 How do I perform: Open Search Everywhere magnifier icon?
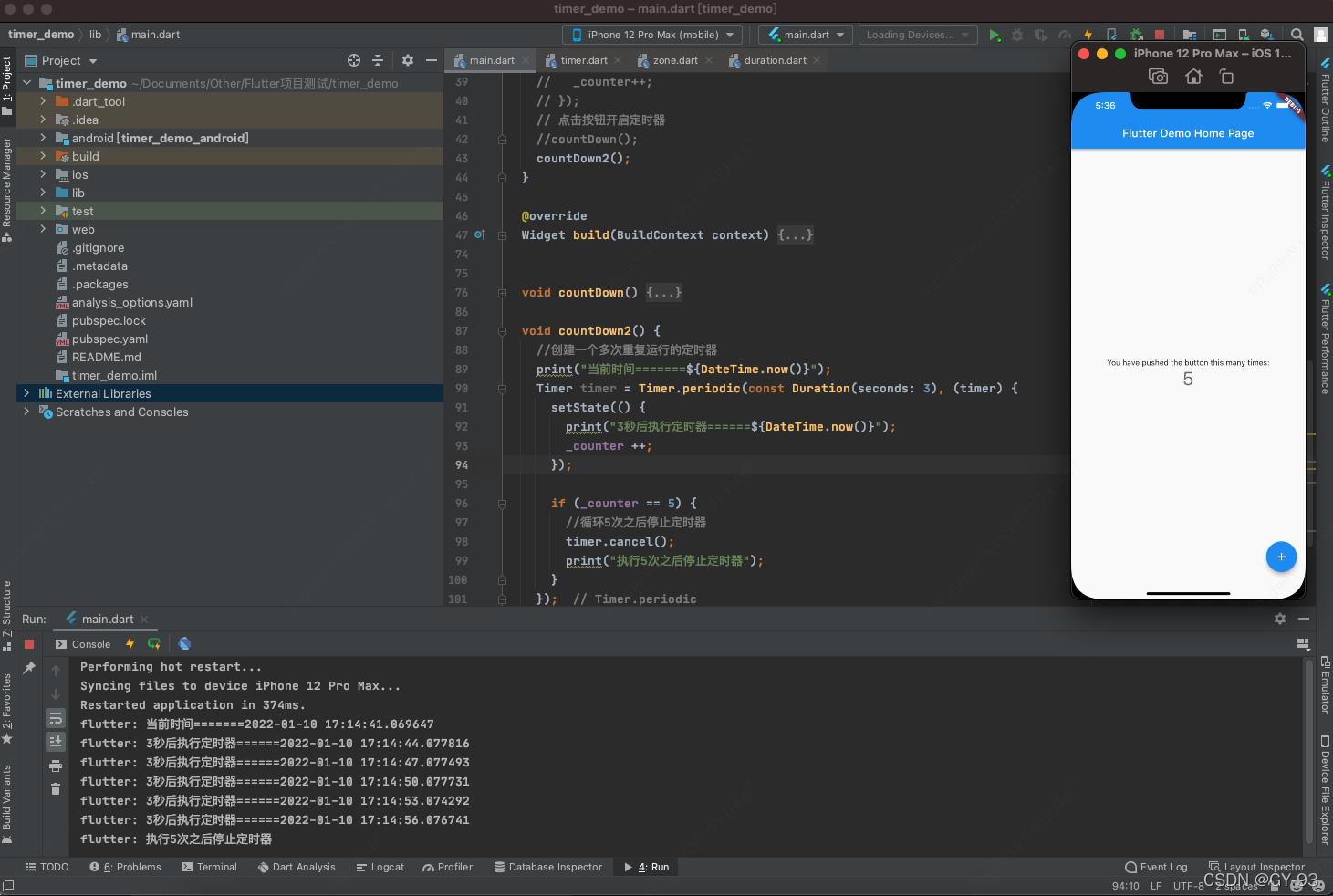pos(1297,35)
